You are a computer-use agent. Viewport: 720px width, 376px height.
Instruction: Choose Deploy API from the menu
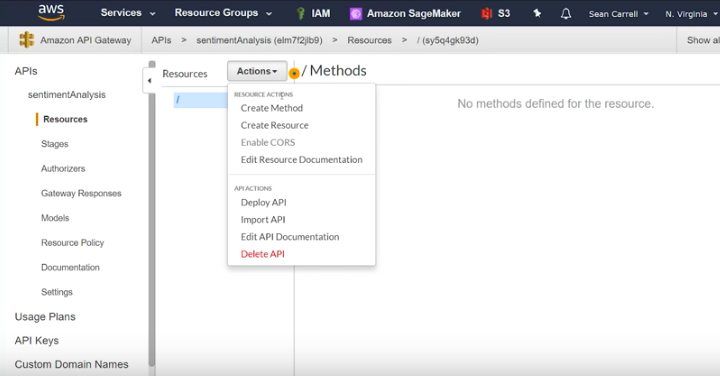[264, 202]
